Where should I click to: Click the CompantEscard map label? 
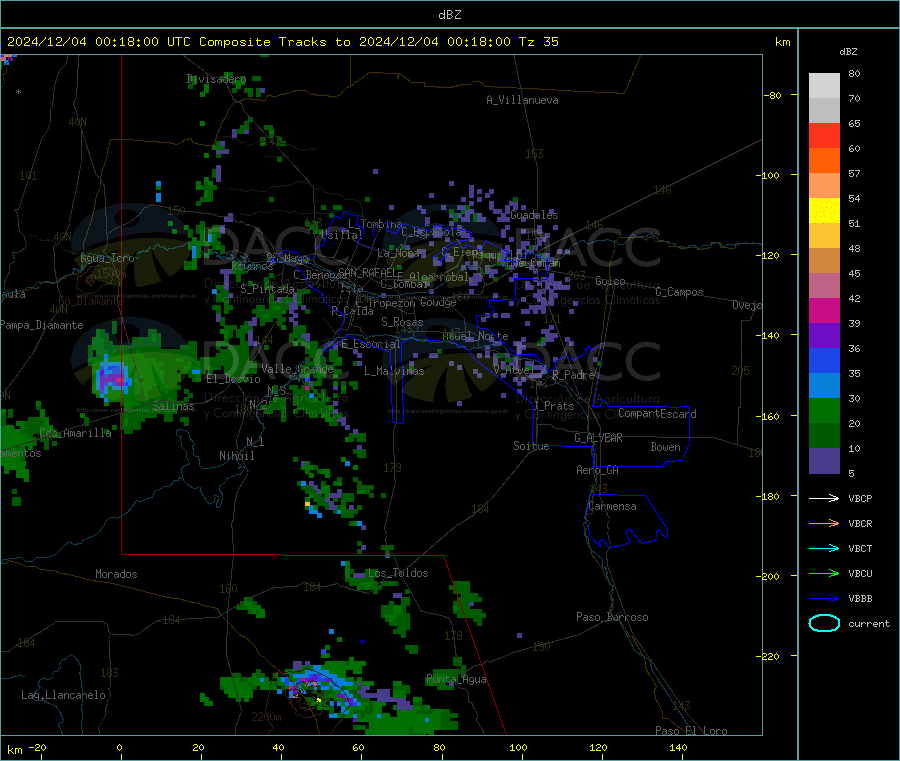(x=657, y=414)
